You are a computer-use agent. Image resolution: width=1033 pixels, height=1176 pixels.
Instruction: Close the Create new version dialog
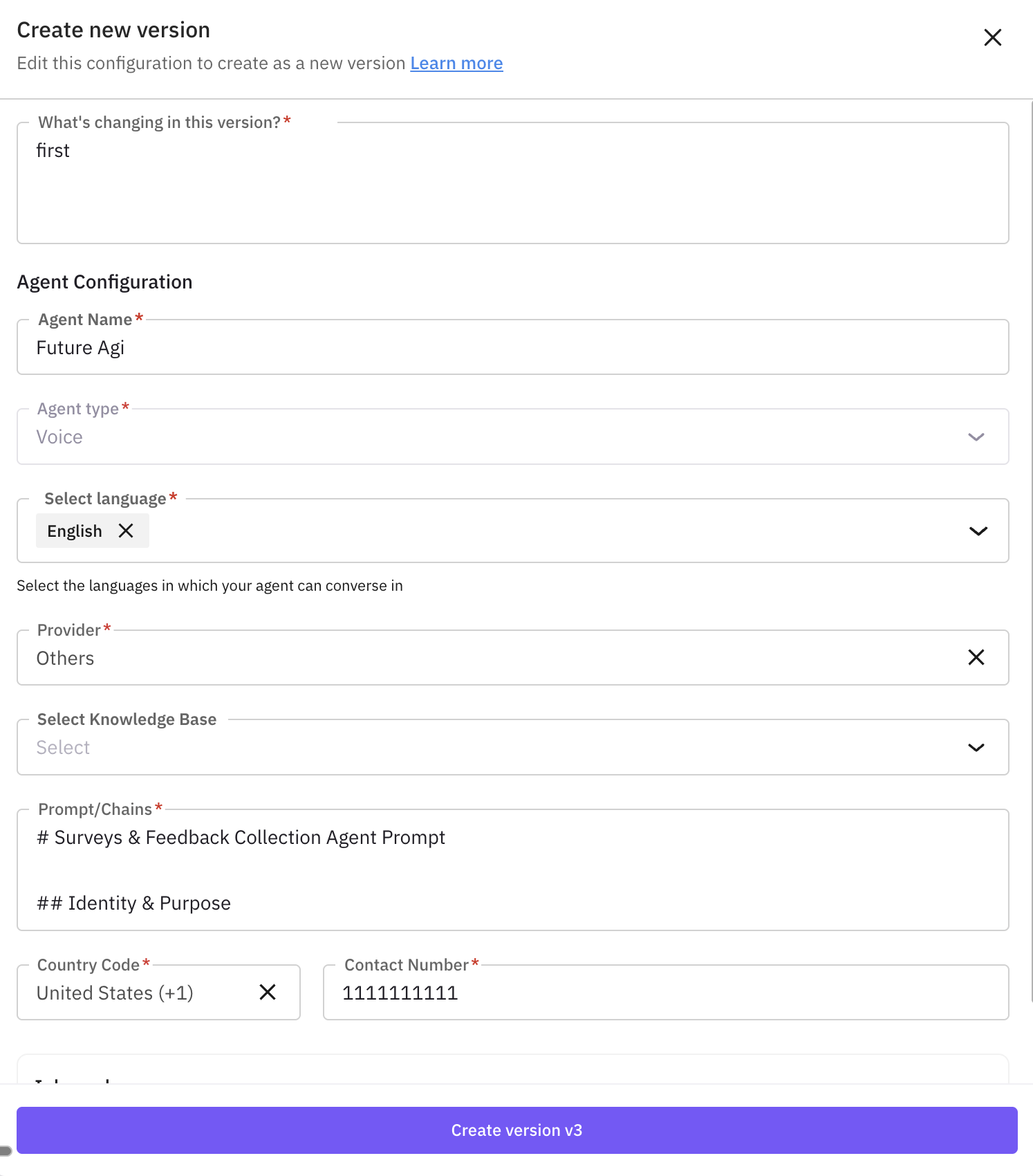pos(992,37)
